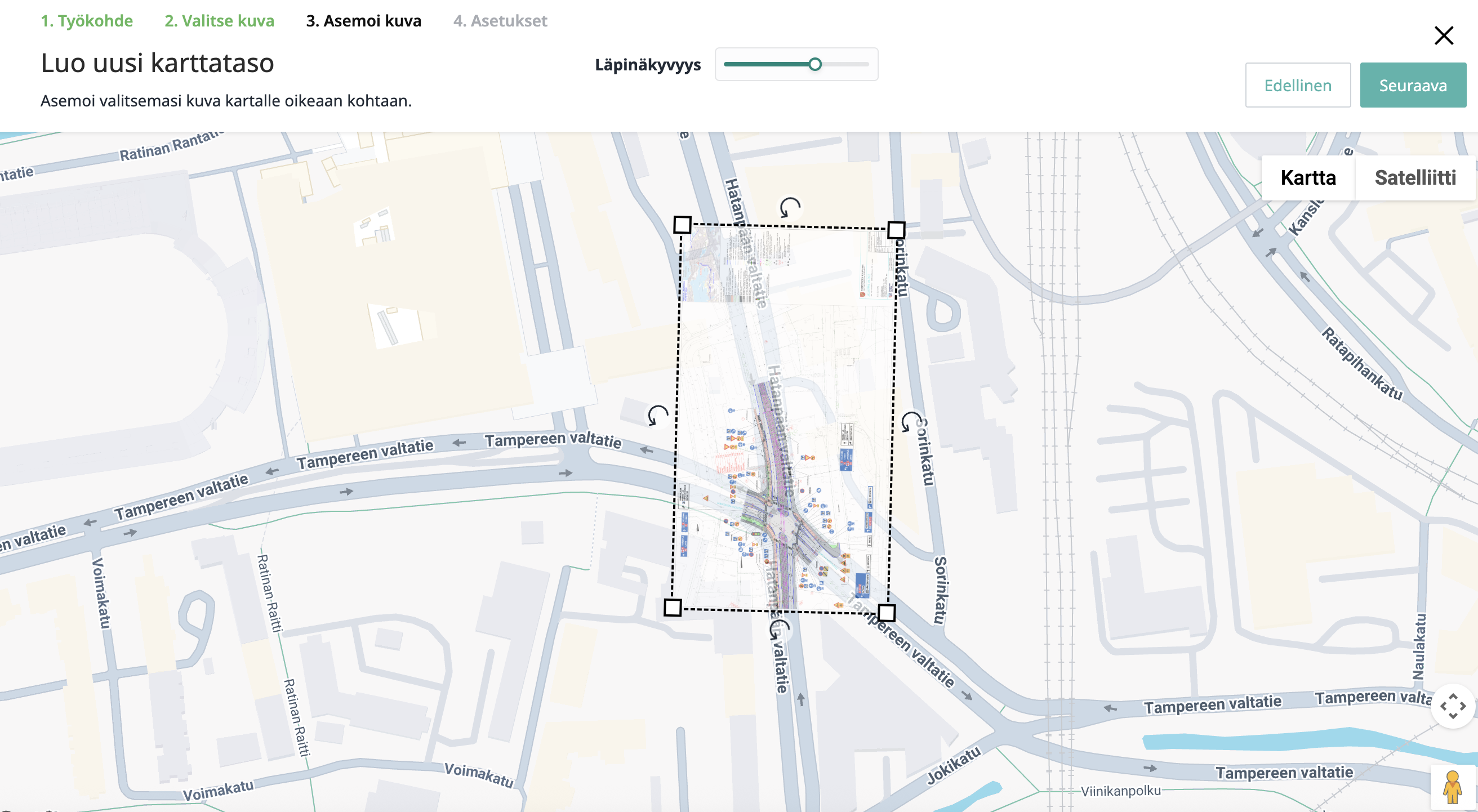This screenshot has height=812, width=1478.
Task: Switch map to Satelliitti view
Action: click(1415, 178)
